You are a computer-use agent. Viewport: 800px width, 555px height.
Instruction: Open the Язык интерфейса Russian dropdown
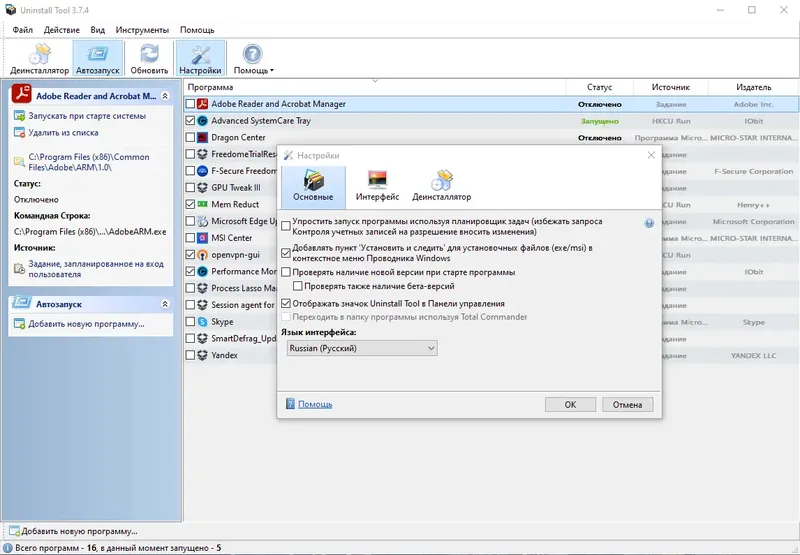pyautogui.click(x=362, y=348)
